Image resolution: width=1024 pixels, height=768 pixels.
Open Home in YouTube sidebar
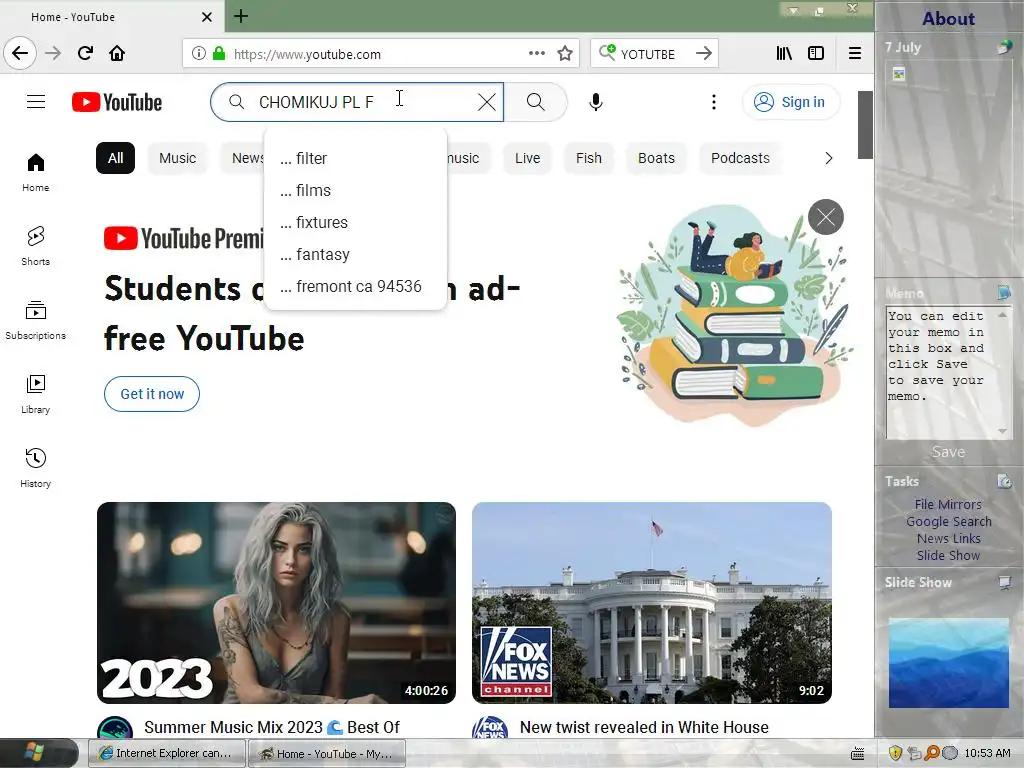click(35, 172)
